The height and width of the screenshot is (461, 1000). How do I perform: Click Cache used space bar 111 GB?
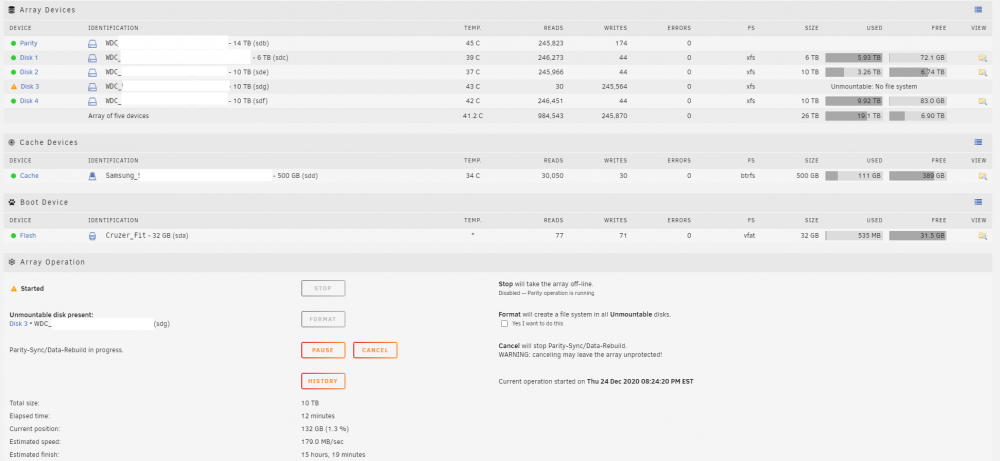coord(854,175)
